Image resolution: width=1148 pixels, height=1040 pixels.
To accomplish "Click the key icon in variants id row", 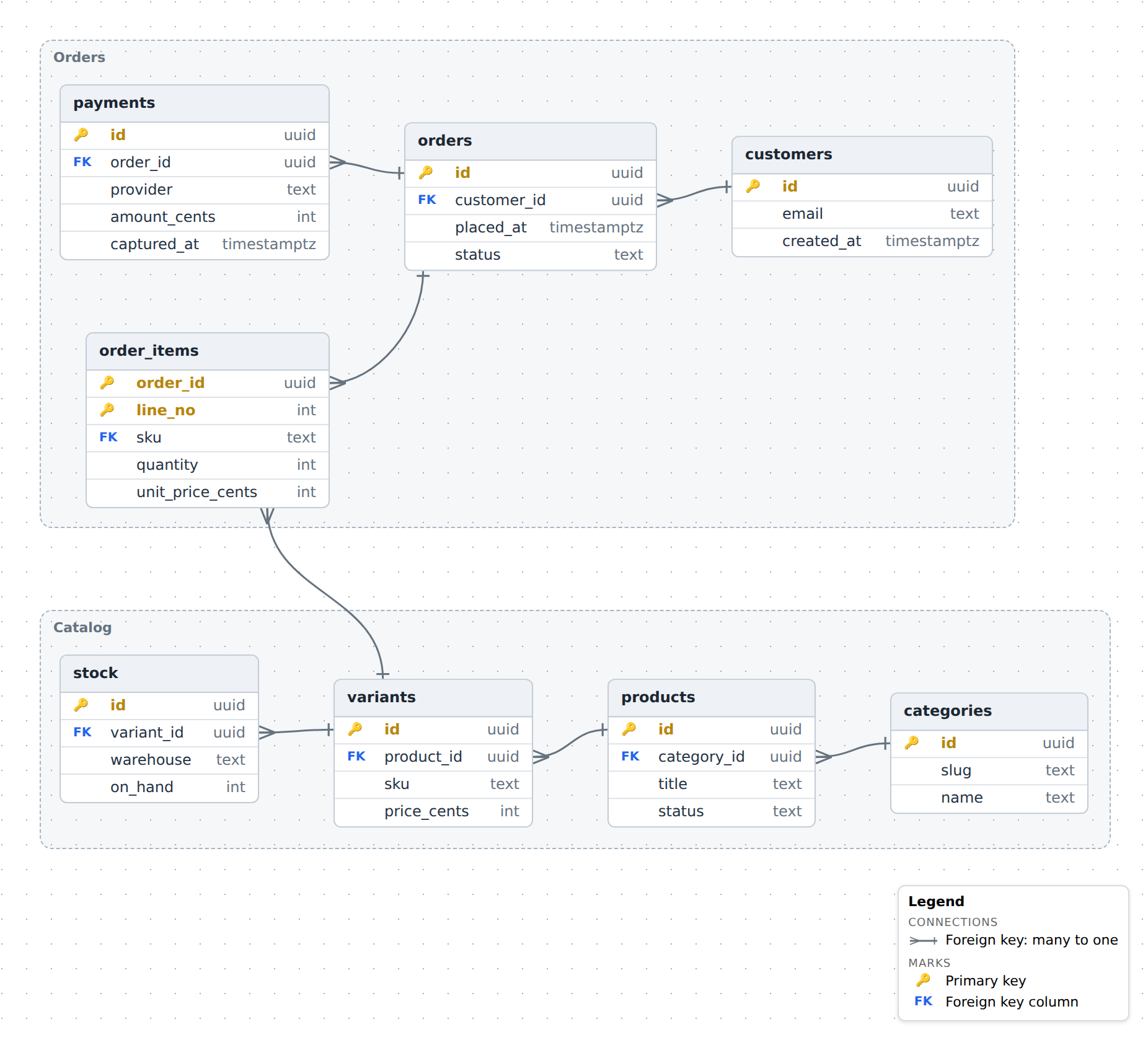I will click(x=355, y=729).
